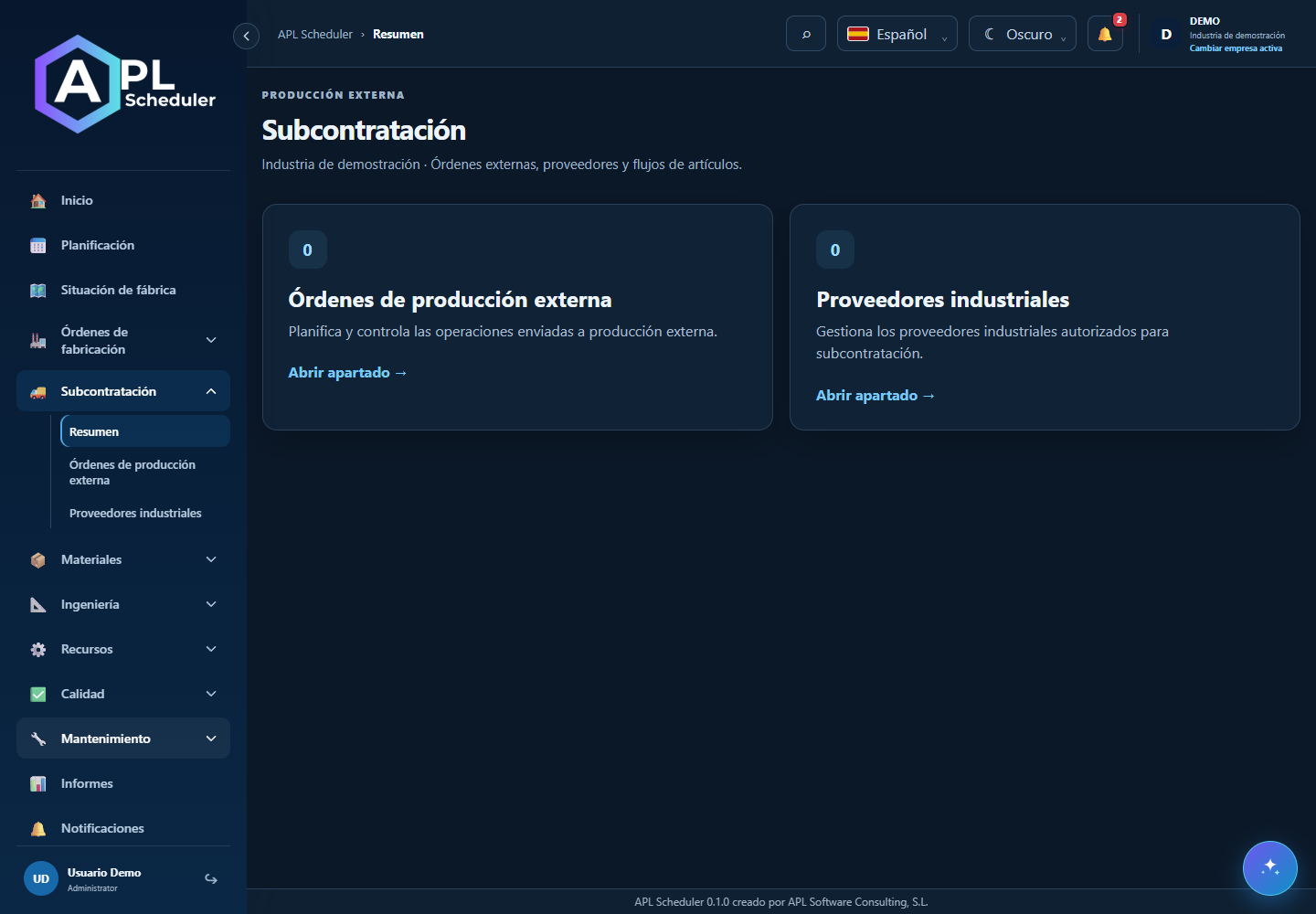Click the footer text APL Scheduler 0.1.0
The image size is (1316, 914).
[x=682, y=902]
